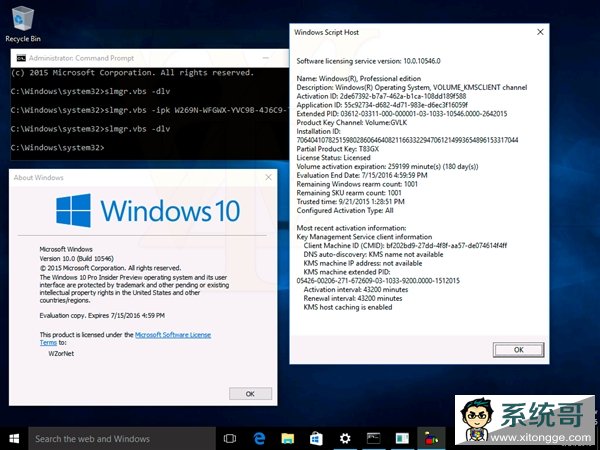Image resolution: width=600 pixels, height=450 pixels.
Task: Close the About Windows dialog
Action: click(269, 177)
